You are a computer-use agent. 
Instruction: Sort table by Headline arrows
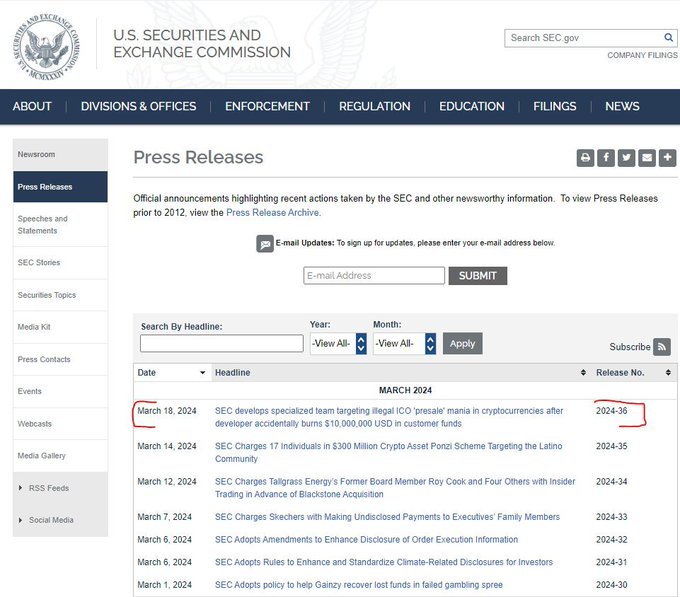tap(583, 372)
